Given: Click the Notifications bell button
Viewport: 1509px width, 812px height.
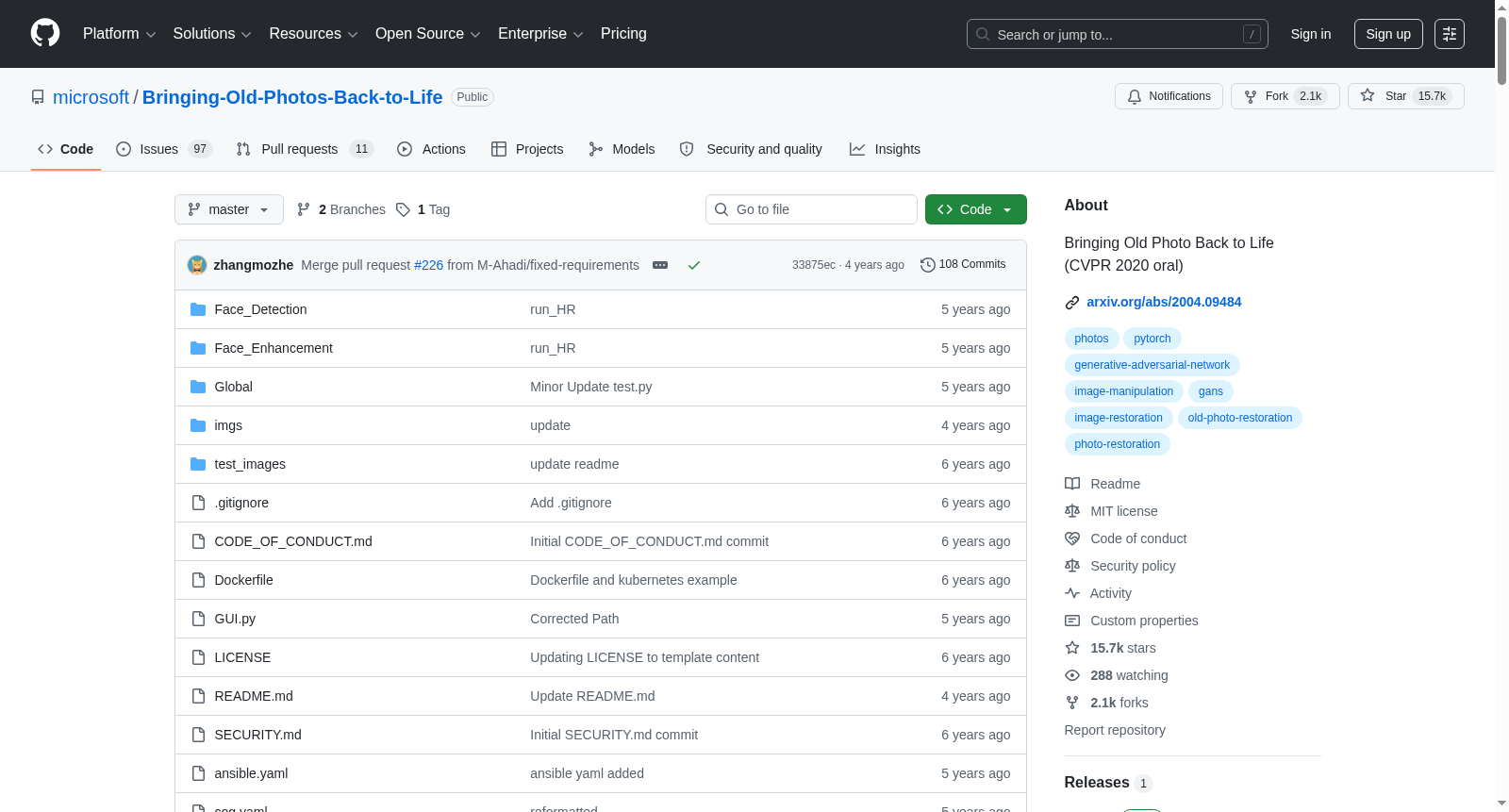Looking at the screenshot, I should (1169, 96).
